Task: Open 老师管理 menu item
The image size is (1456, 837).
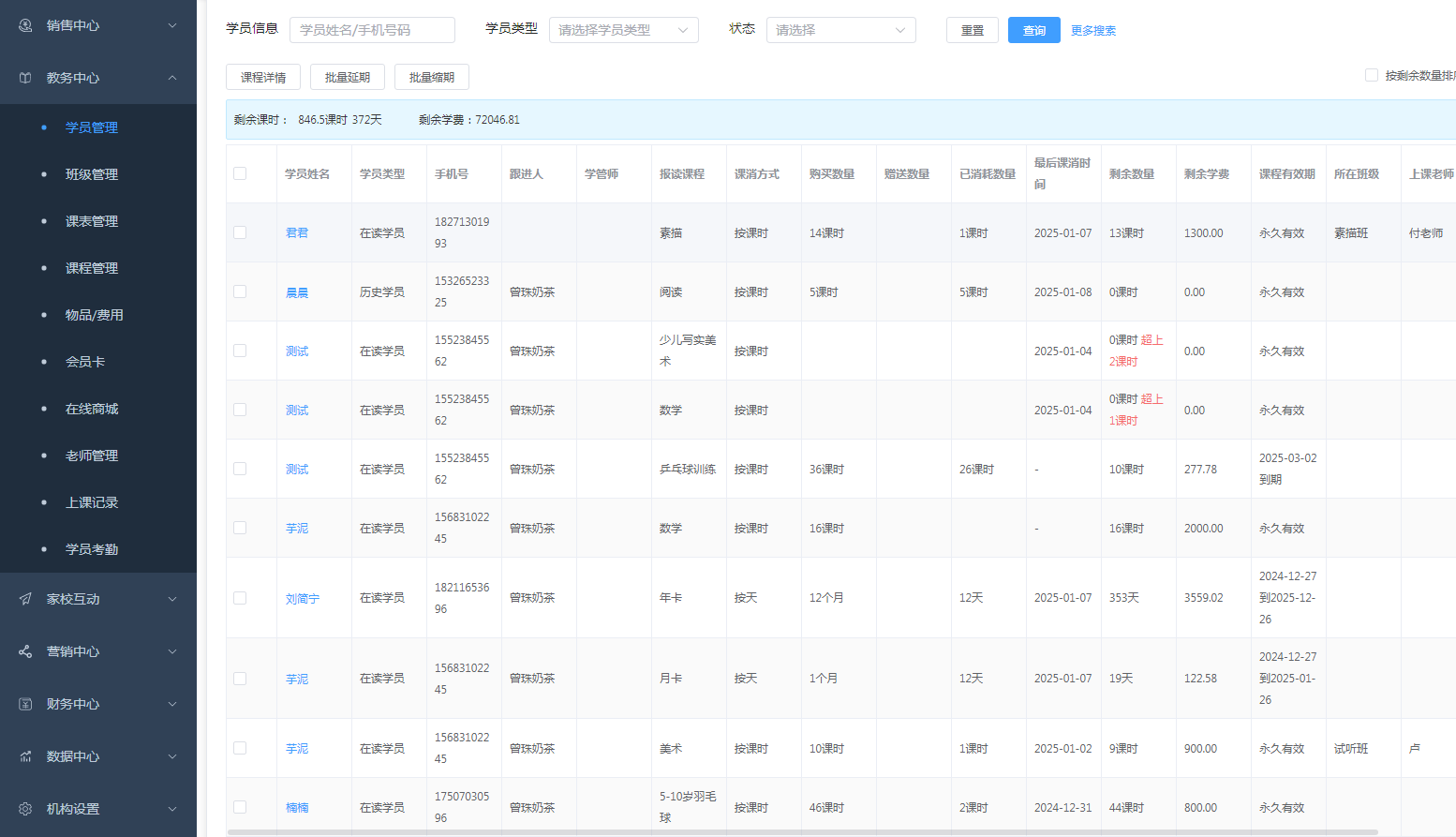Action: pyautogui.click(x=92, y=456)
